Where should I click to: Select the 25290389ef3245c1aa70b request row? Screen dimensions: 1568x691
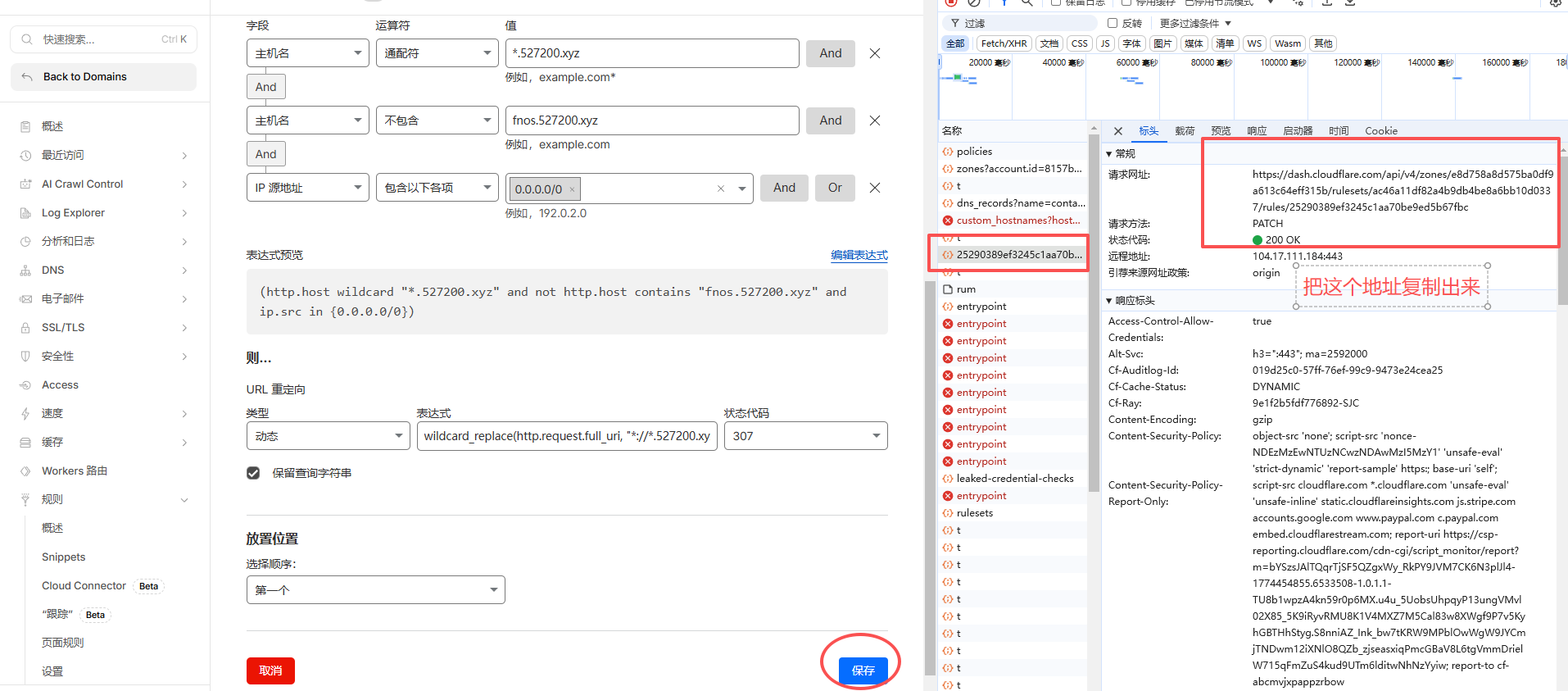pyautogui.click(x=1013, y=255)
